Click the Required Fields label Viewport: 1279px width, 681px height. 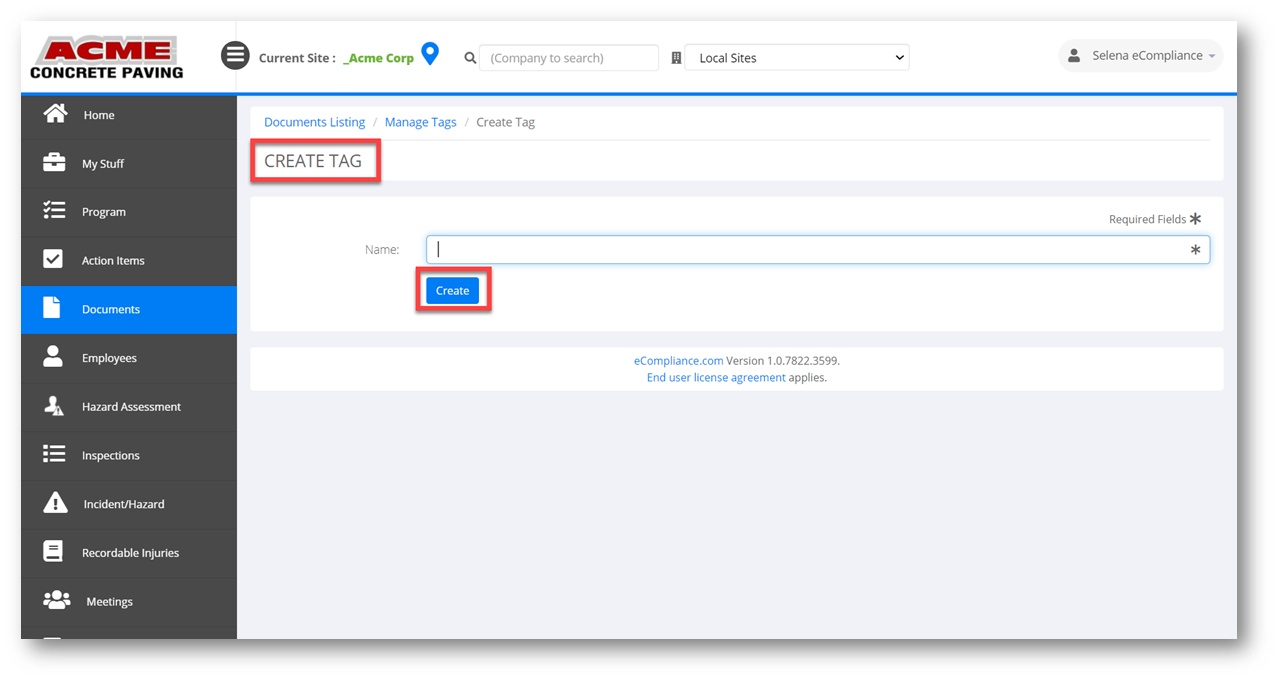pos(1147,219)
